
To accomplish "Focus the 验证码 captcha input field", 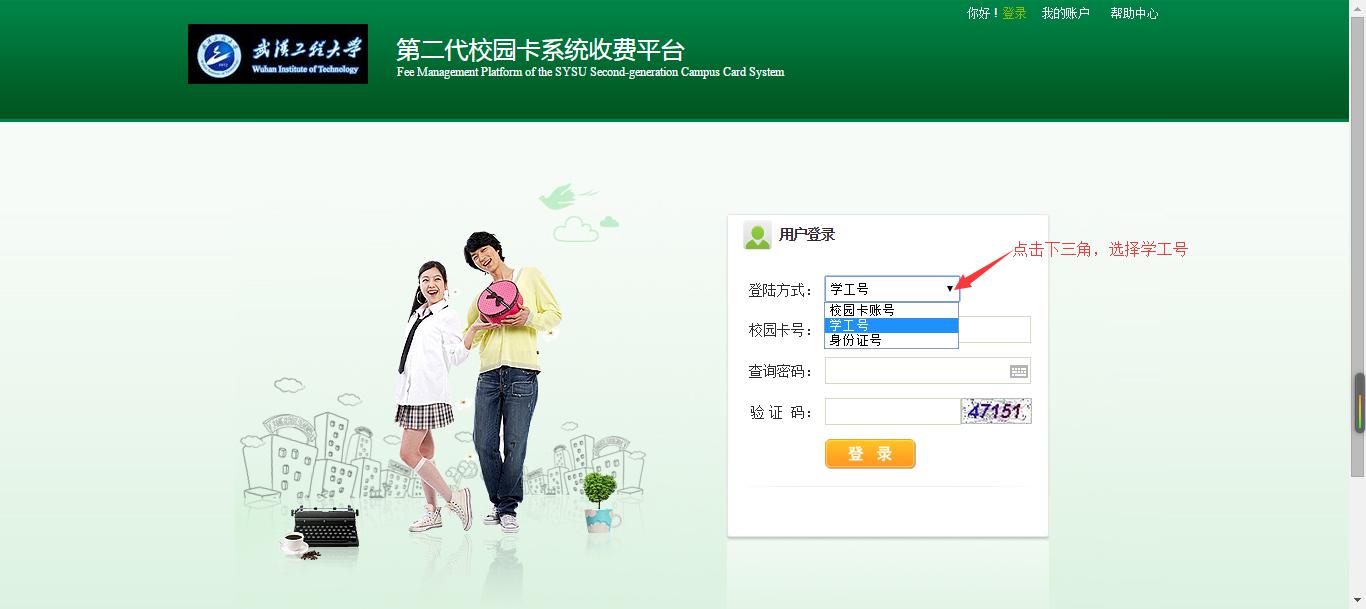I will coord(892,411).
